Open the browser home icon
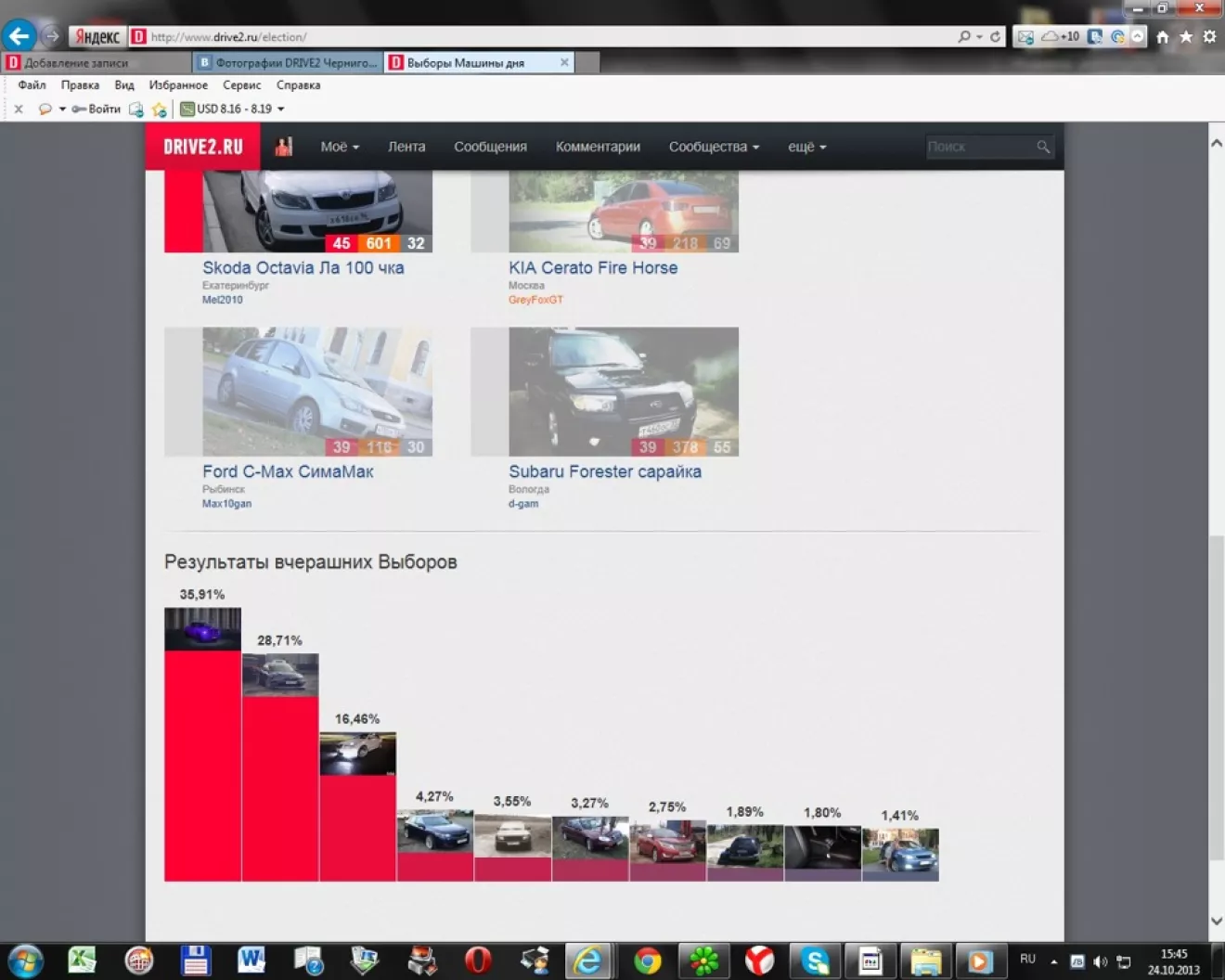The height and width of the screenshot is (980, 1225). click(x=1162, y=37)
